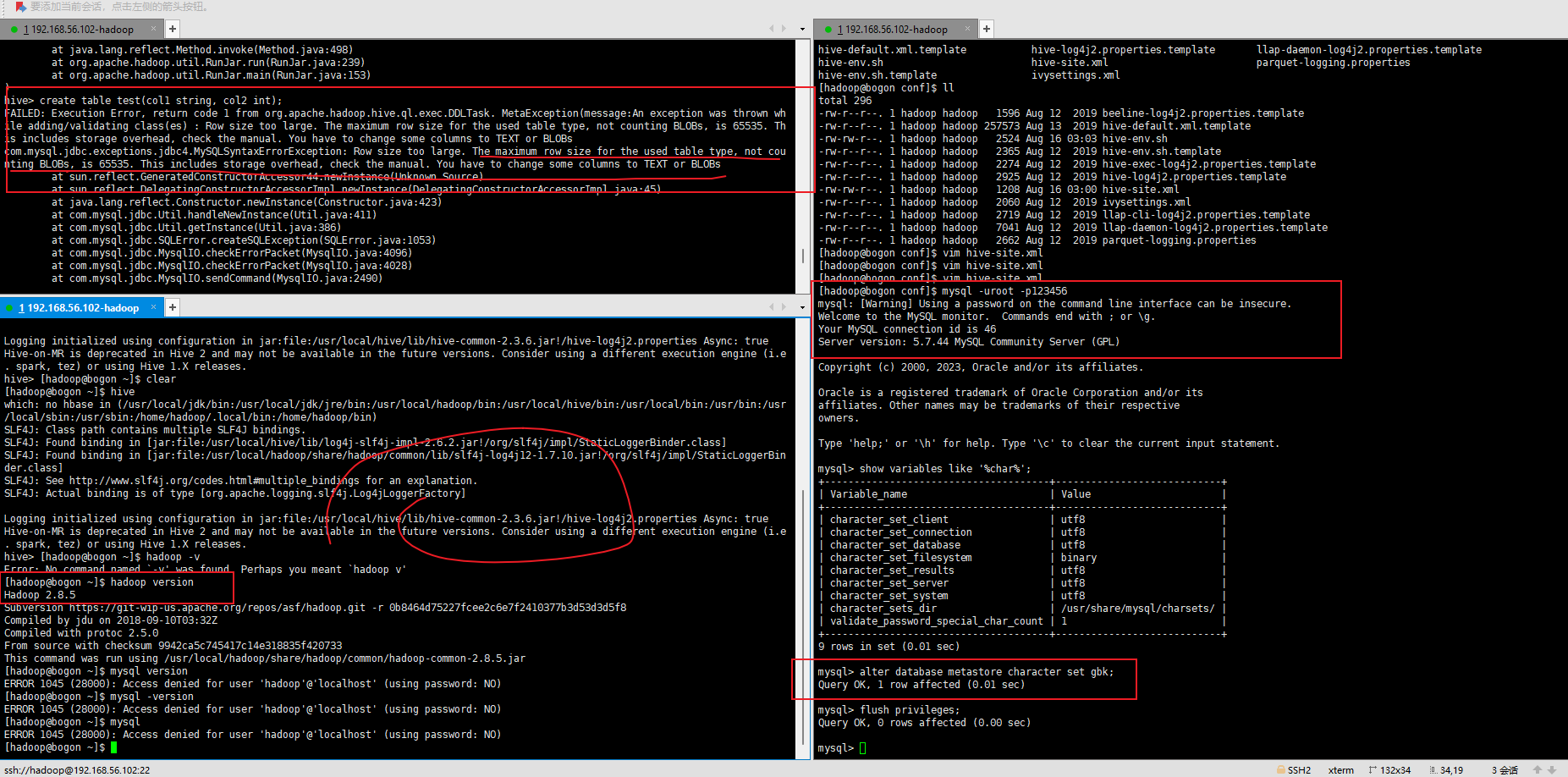Click the bottom-left pane's right tab-scroll arrow

pyautogui.click(x=784, y=307)
